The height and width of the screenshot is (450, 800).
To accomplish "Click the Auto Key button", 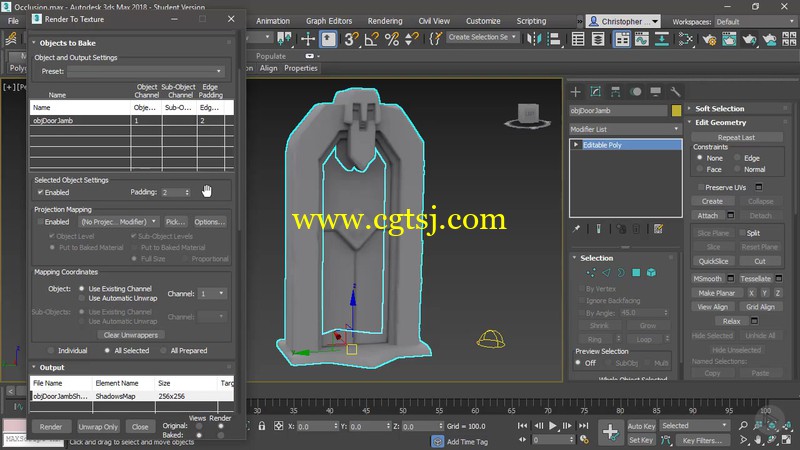I will coord(641,426).
